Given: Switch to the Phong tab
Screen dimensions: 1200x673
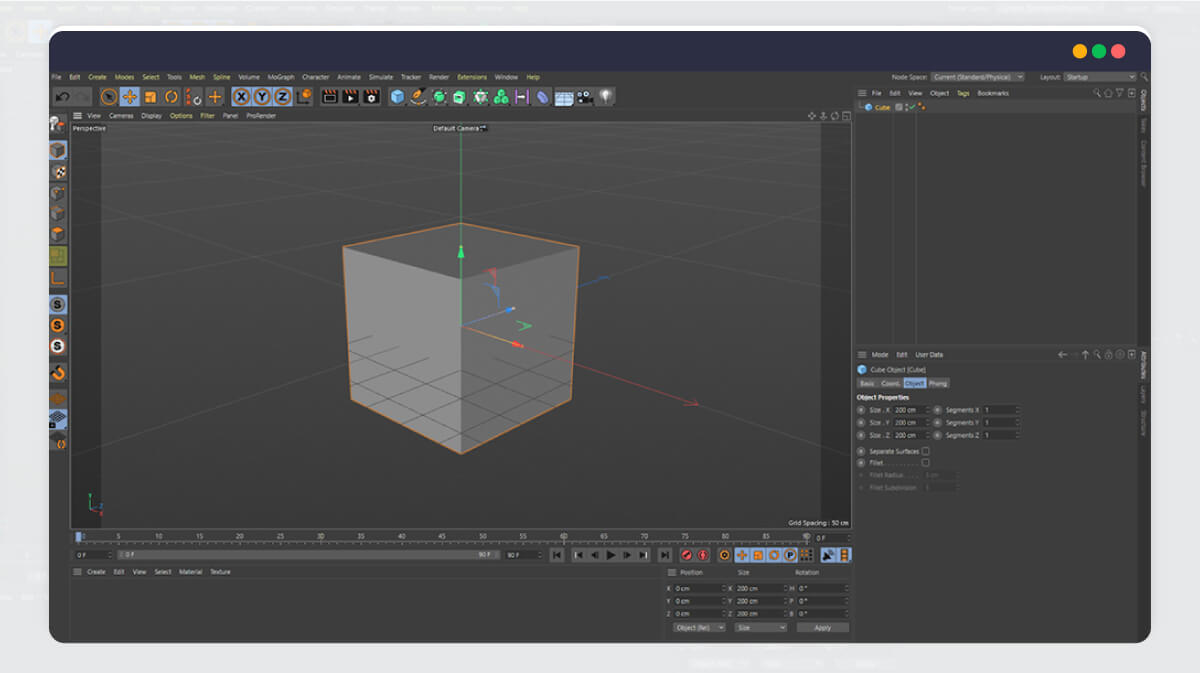Looking at the screenshot, I should click(x=937, y=383).
